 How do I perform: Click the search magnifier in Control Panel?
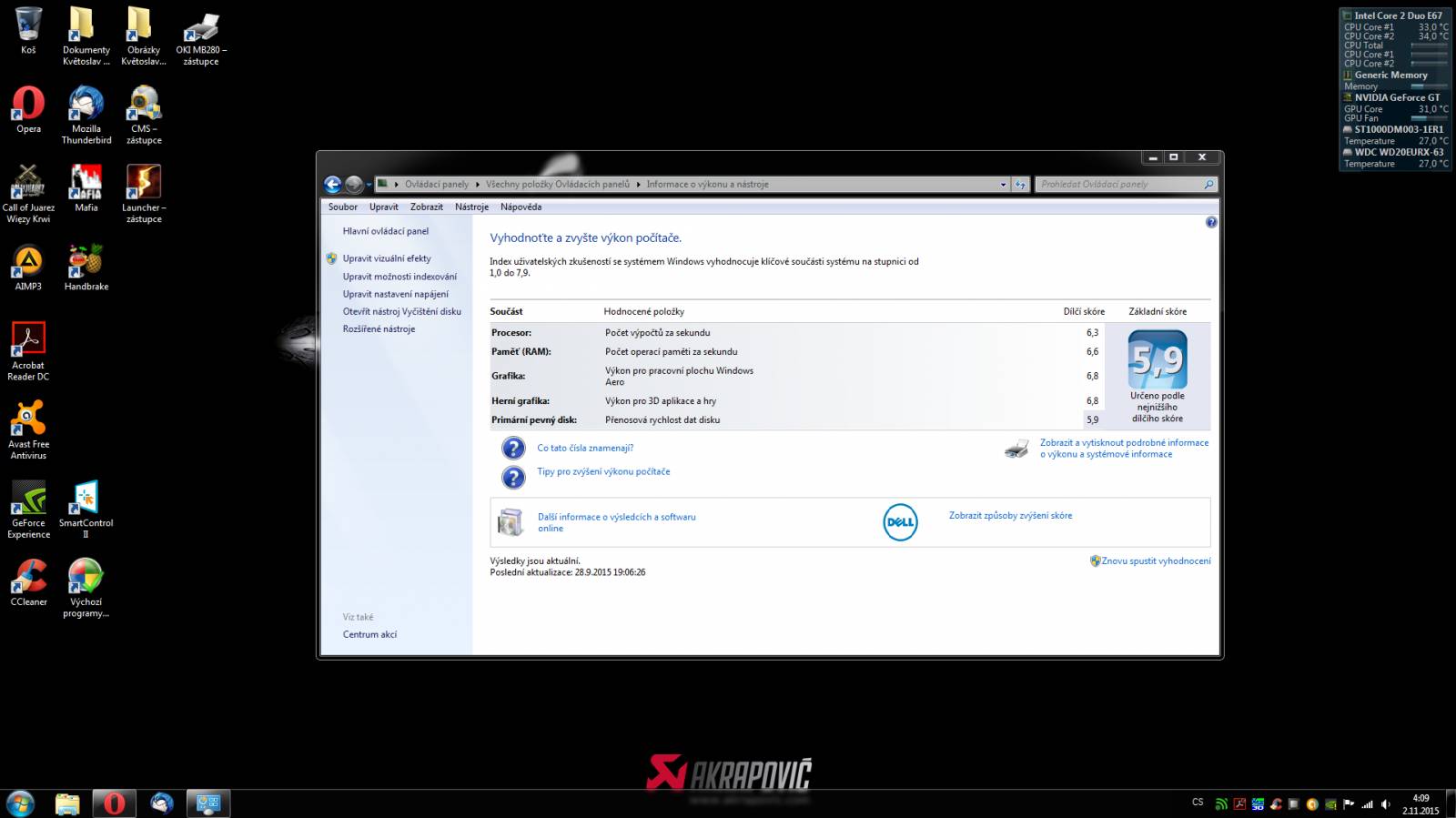tap(1208, 184)
